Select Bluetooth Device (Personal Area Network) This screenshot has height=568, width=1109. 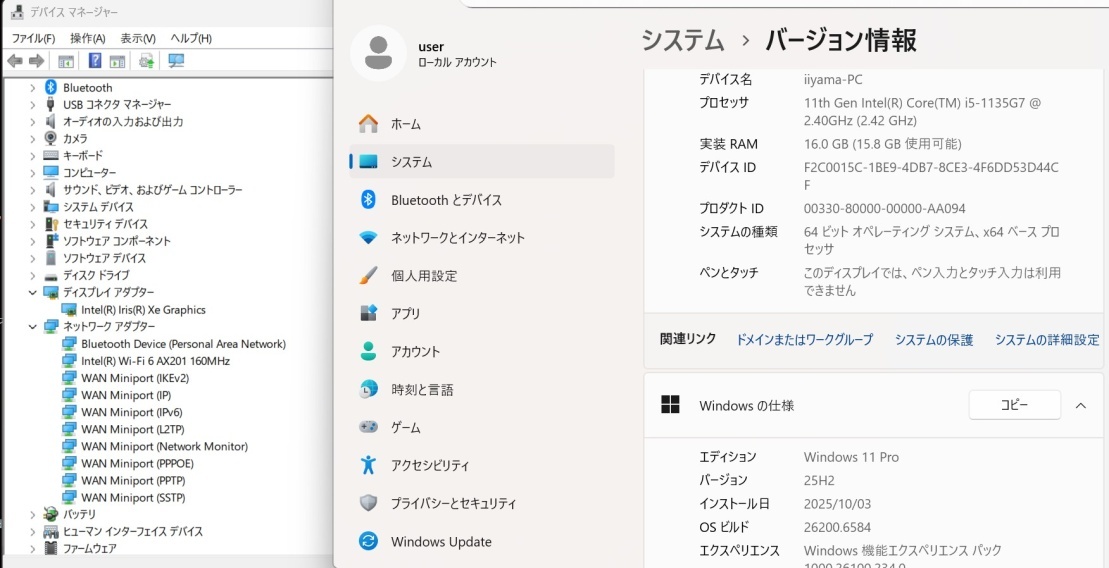[183, 344]
